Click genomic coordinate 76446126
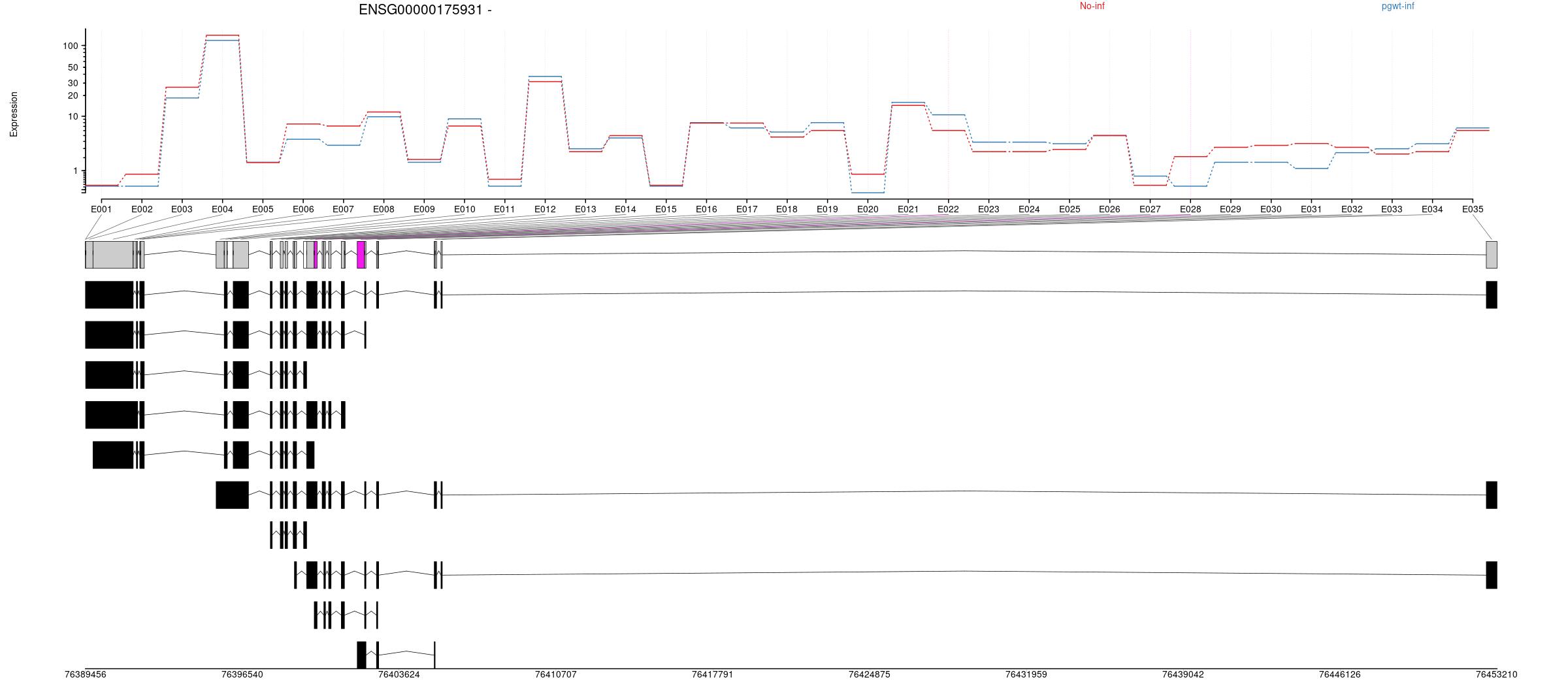Image resolution: width=1568 pixels, height=686 pixels. [1340, 674]
